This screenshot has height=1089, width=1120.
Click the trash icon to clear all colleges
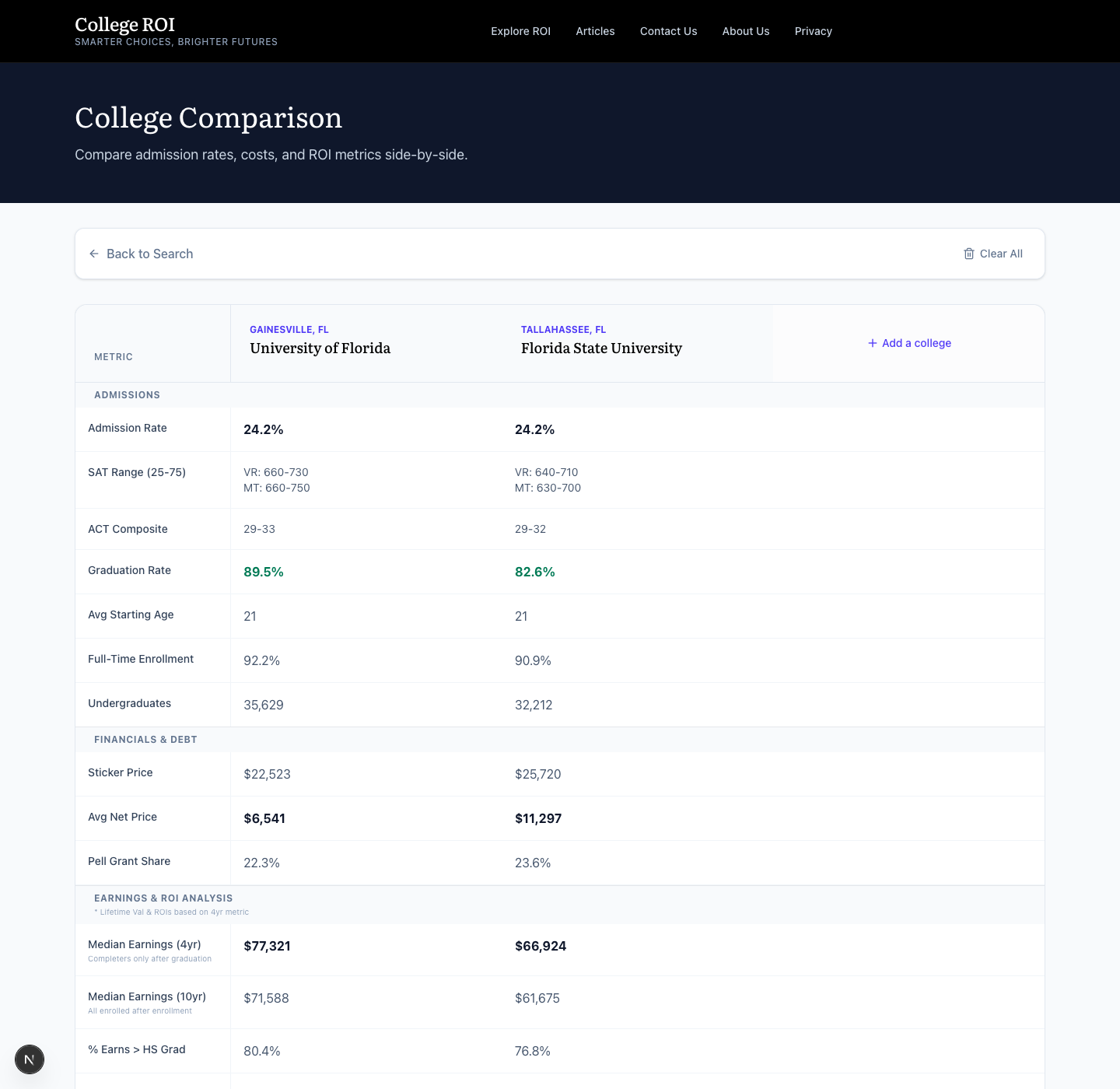[x=969, y=254]
